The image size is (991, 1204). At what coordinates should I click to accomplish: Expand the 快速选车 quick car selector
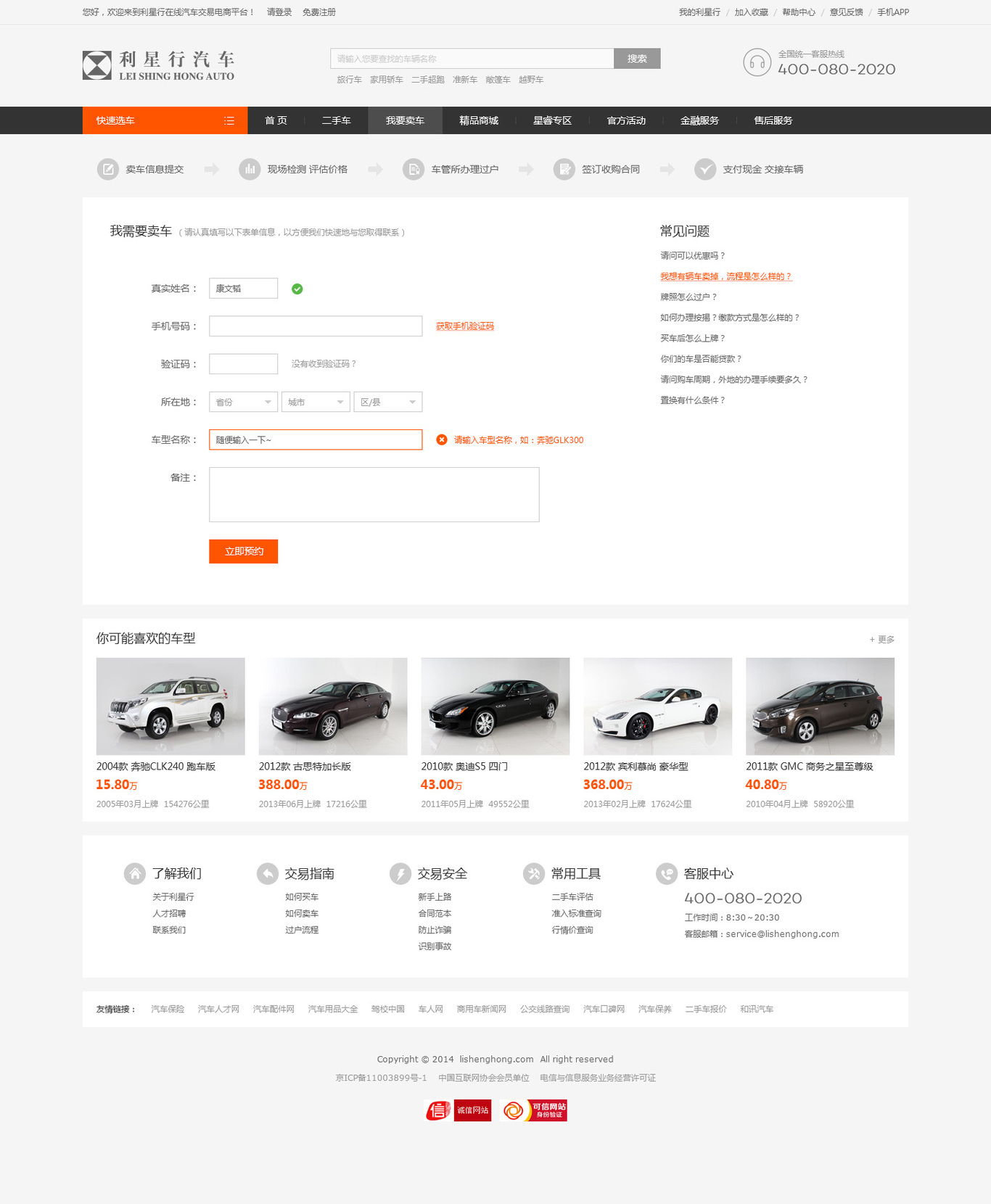click(165, 120)
